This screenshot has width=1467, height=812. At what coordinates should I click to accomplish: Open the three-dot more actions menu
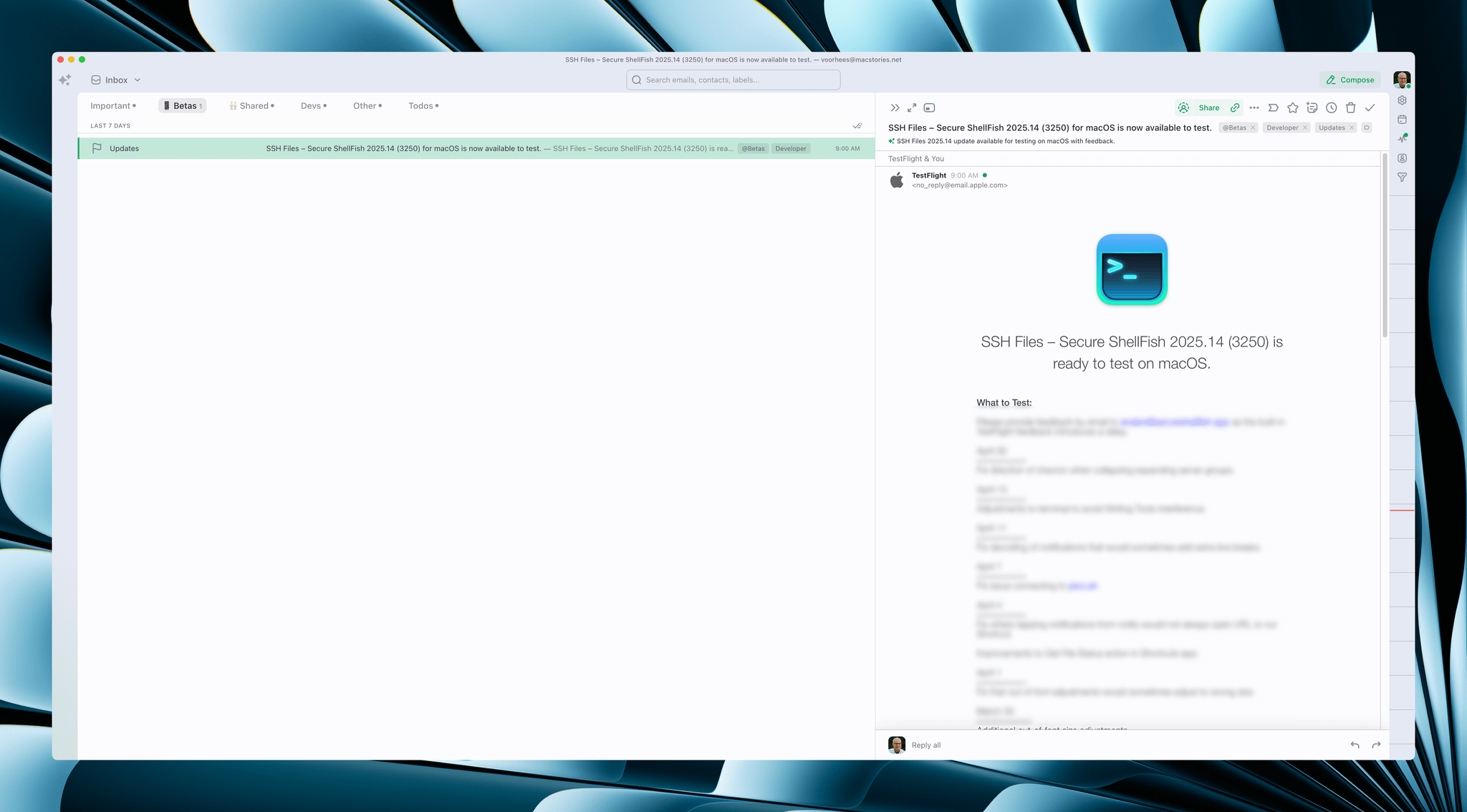pyautogui.click(x=1254, y=108)
